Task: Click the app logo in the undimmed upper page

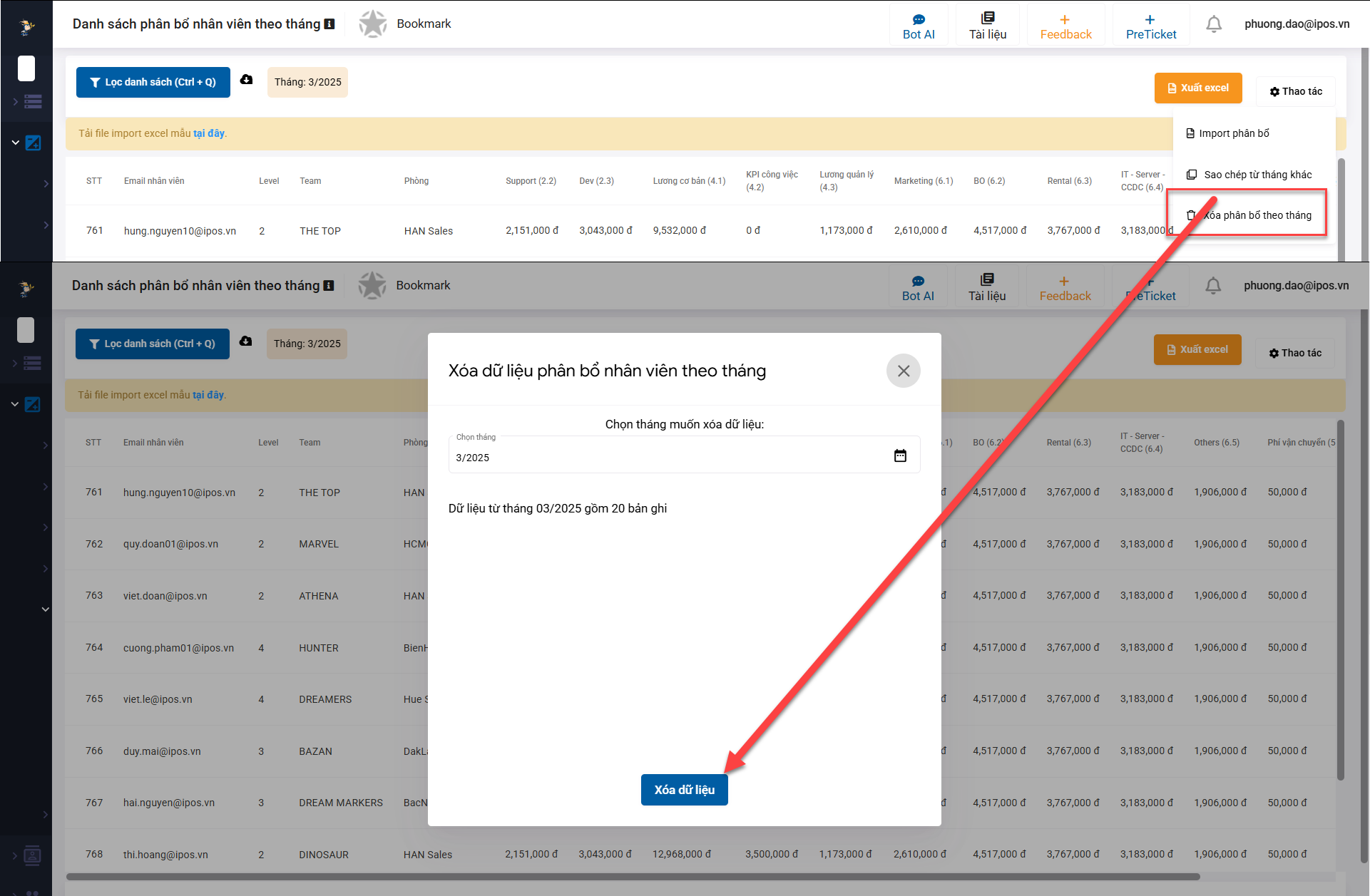Action: coord(26,26)
